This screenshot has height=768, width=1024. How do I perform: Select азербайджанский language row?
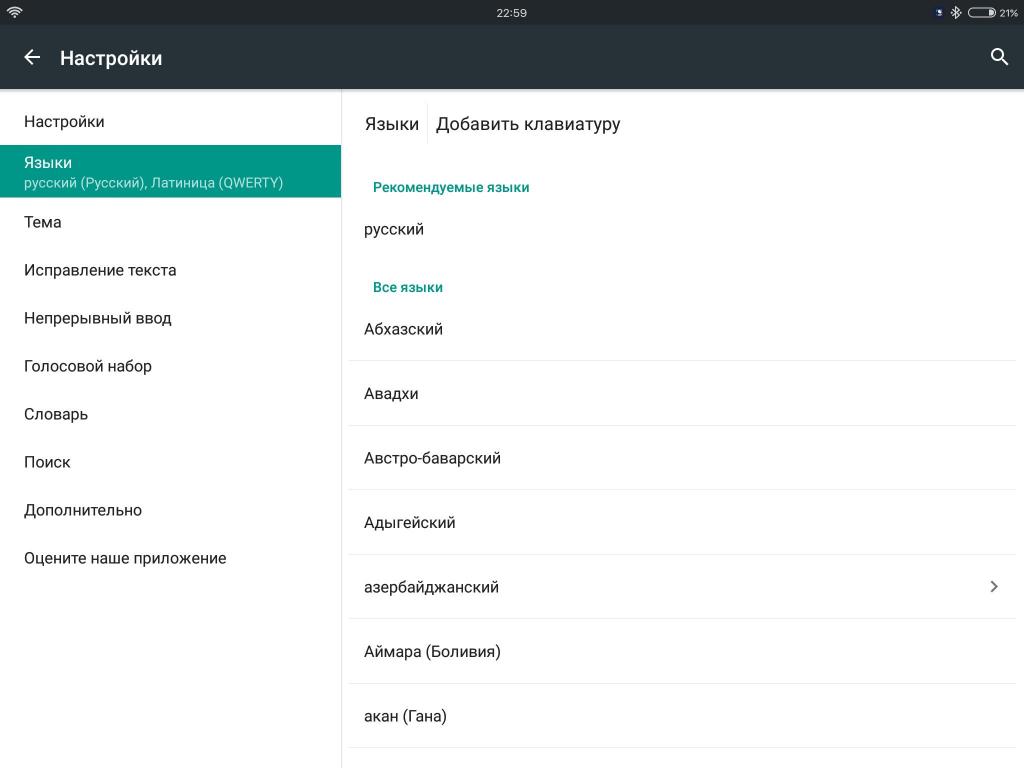click(x=682, y=586)
